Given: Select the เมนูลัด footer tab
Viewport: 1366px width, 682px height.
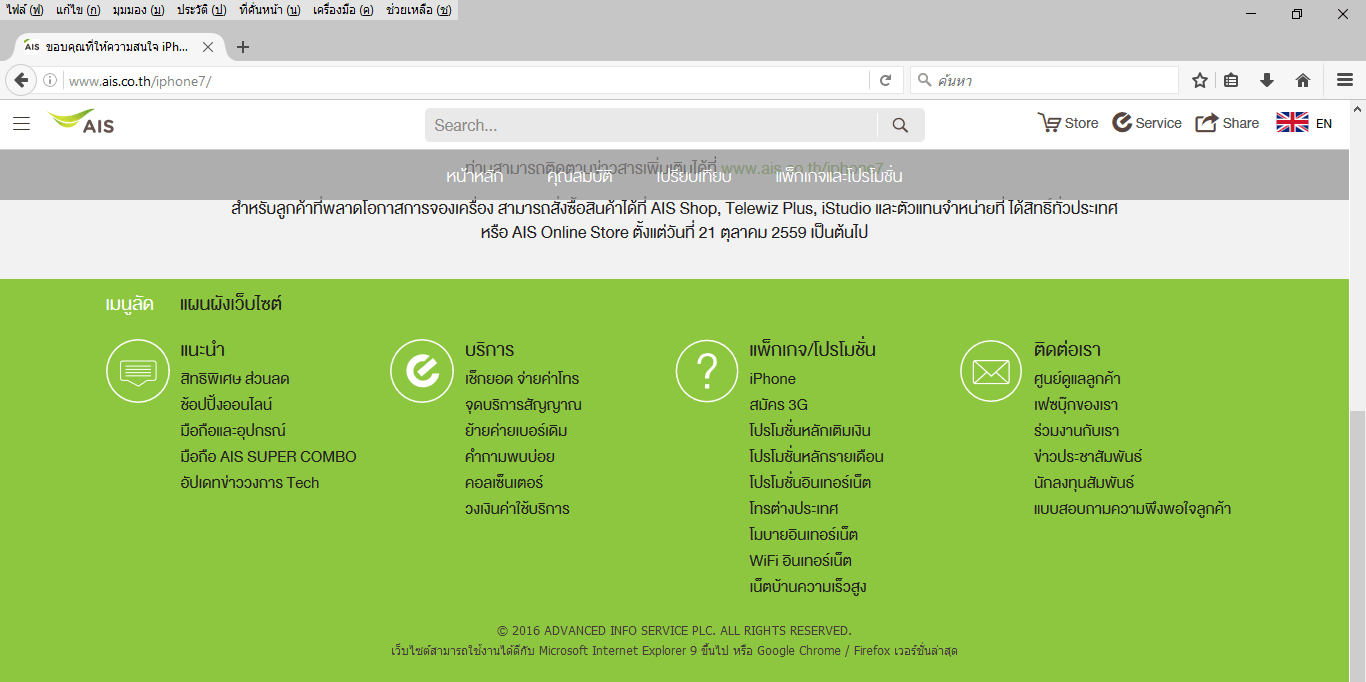Looking at the screenshot, I should point(129,303).
